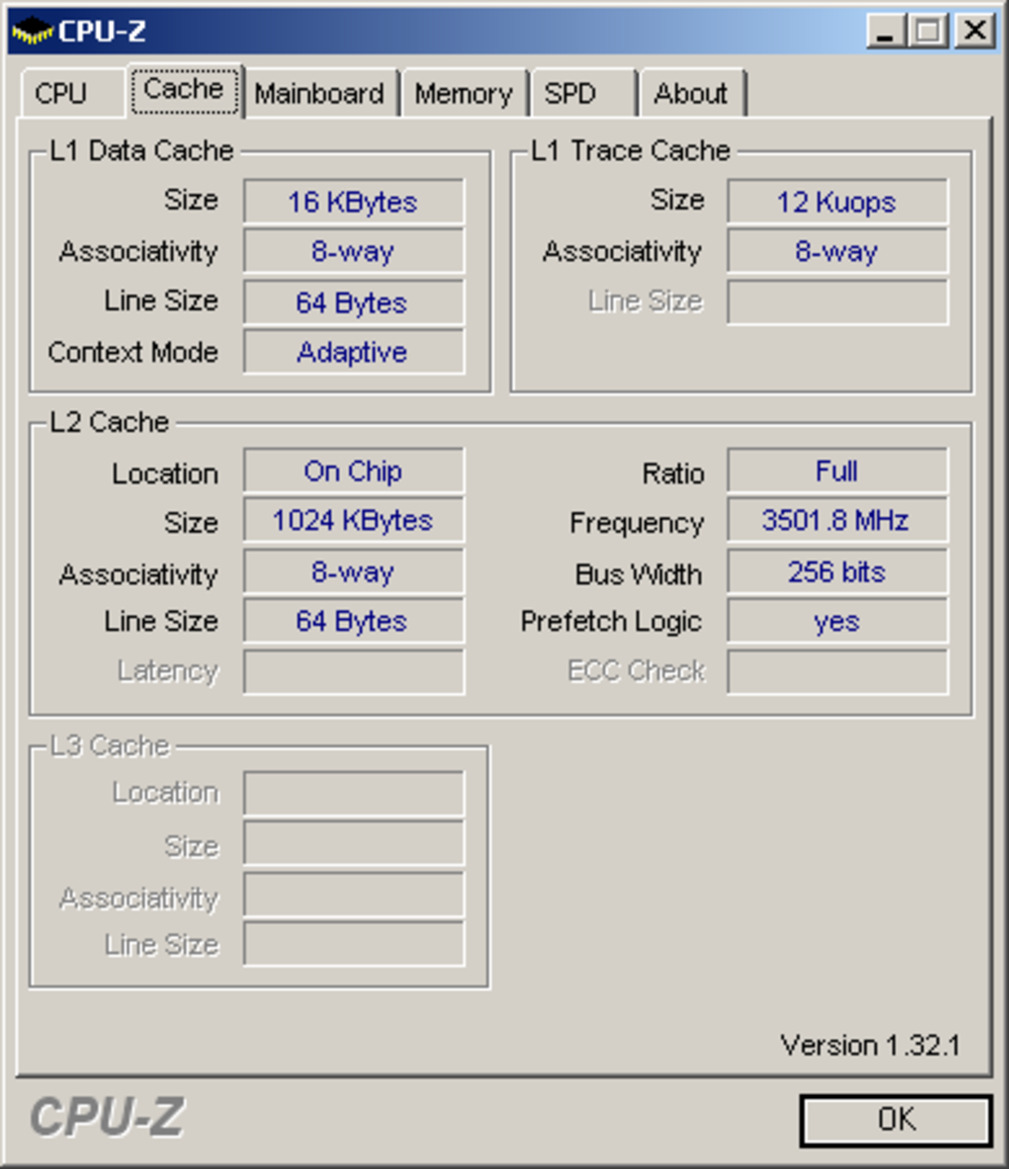Click the L1 Trace Cache group label
Image resolution: width=1009 pixels, height=1169 pixels.
point(631,151)
